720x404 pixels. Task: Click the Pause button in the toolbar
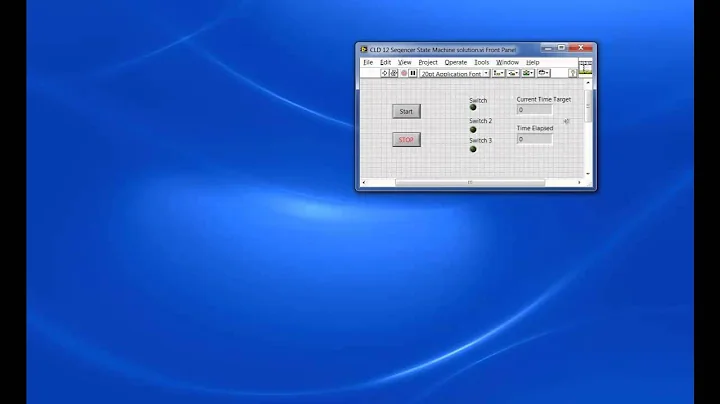(413, 73)
